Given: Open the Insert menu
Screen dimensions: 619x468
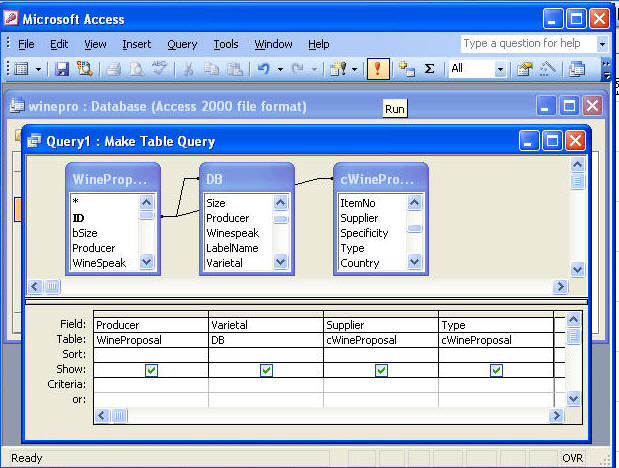Looking at the screenshot, I should coord(137,44).
